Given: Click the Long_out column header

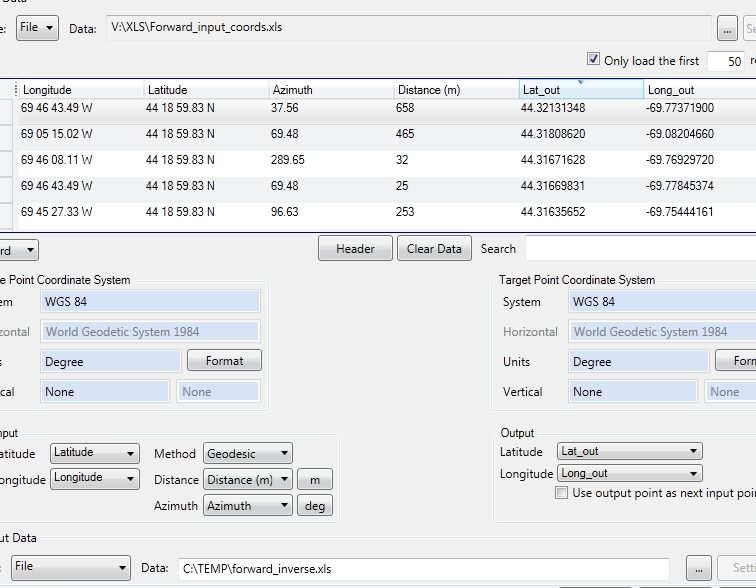Looking at the screenshot, I should [x=700, y=90].
